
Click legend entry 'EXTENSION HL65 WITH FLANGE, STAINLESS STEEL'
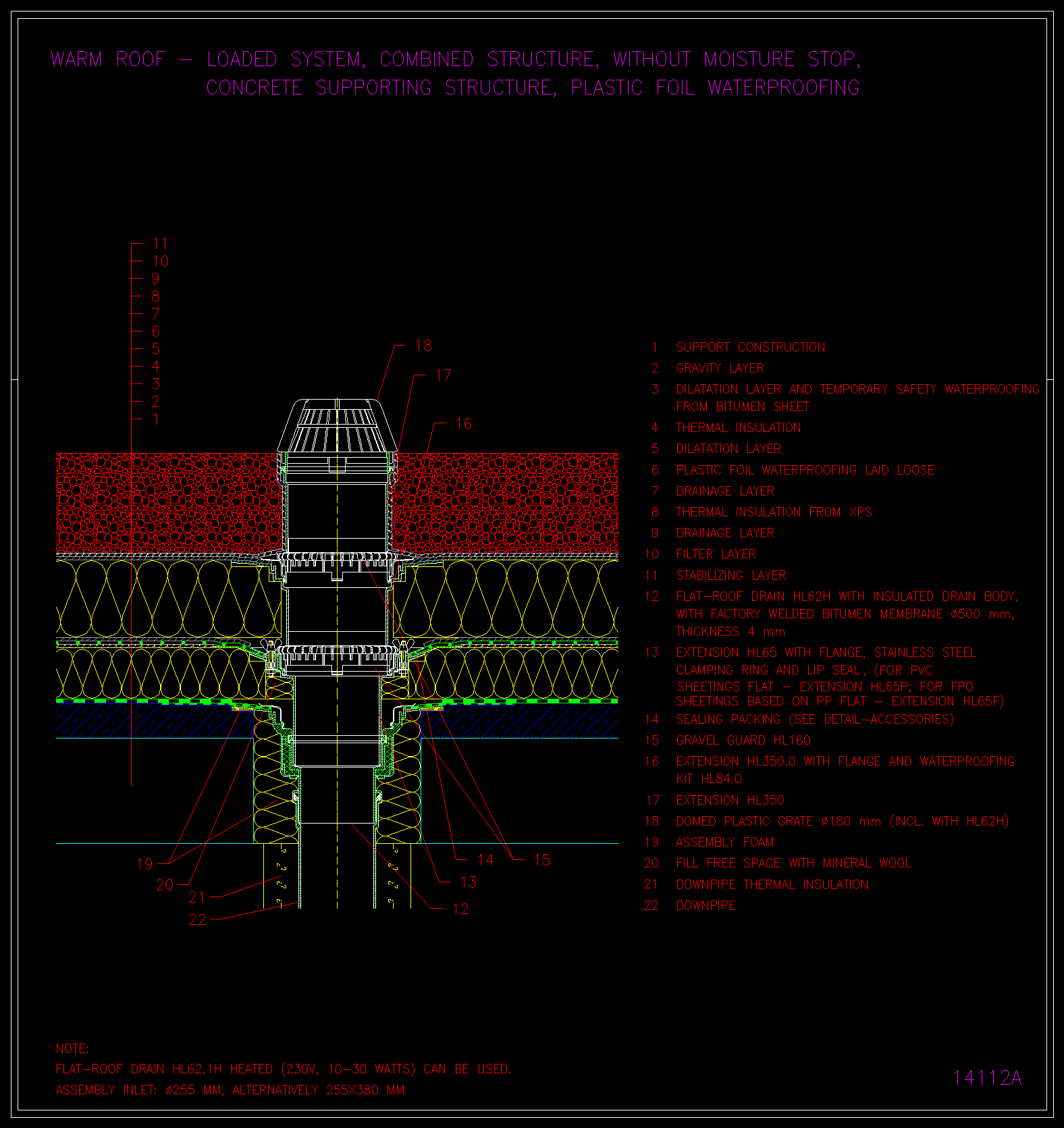826,653
